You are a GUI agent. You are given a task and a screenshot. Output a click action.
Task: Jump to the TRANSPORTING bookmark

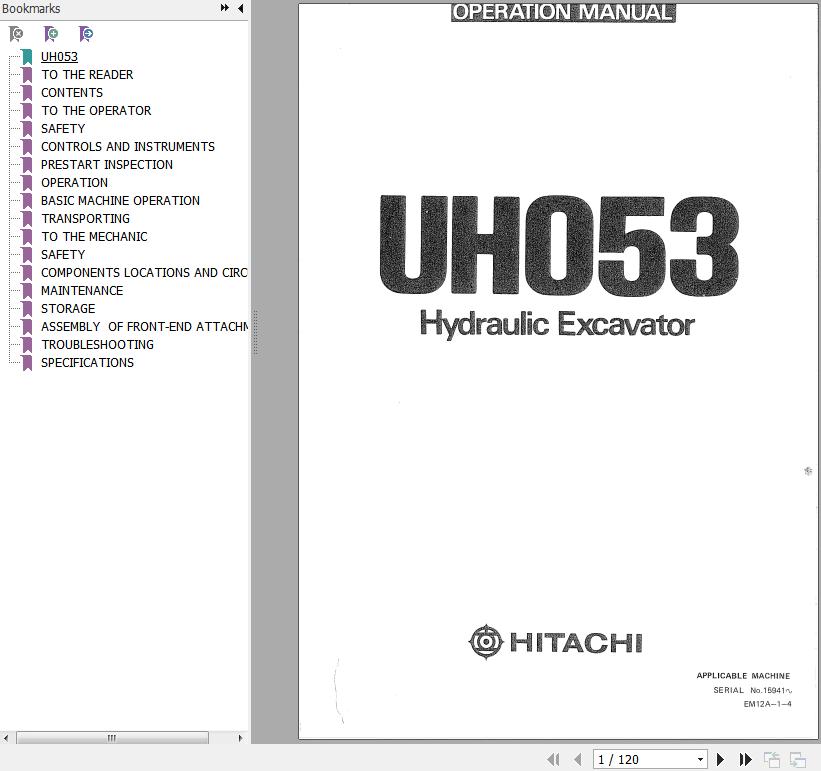[x=85, y=218]
